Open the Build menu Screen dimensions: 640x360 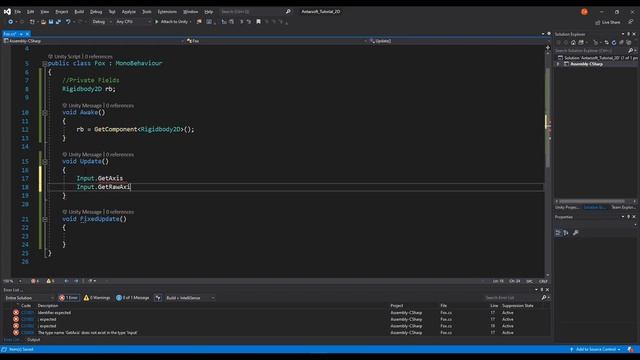[79, 12]
